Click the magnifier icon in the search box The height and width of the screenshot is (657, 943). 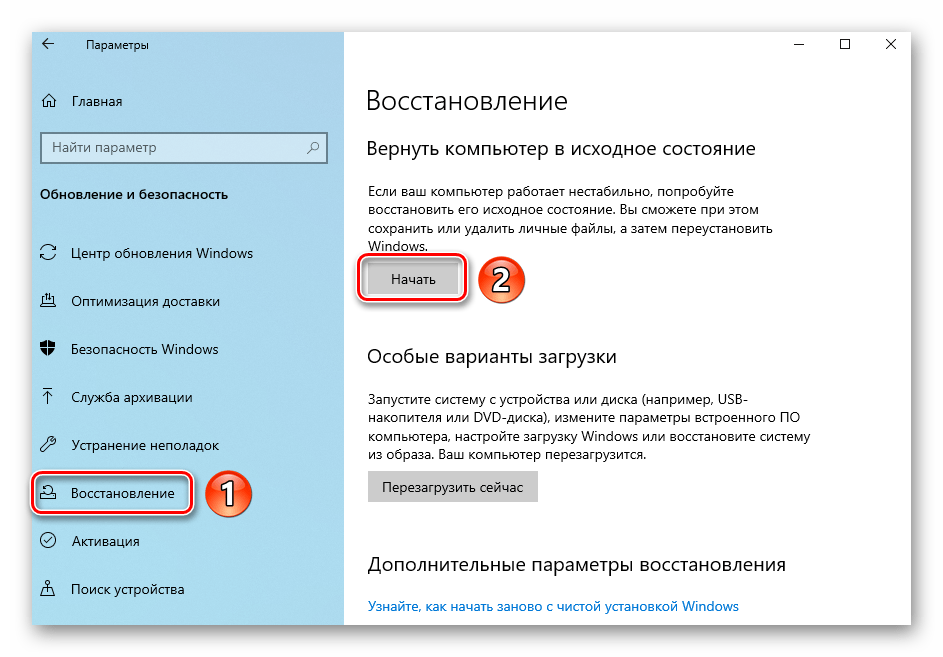(x=313, y=148)
